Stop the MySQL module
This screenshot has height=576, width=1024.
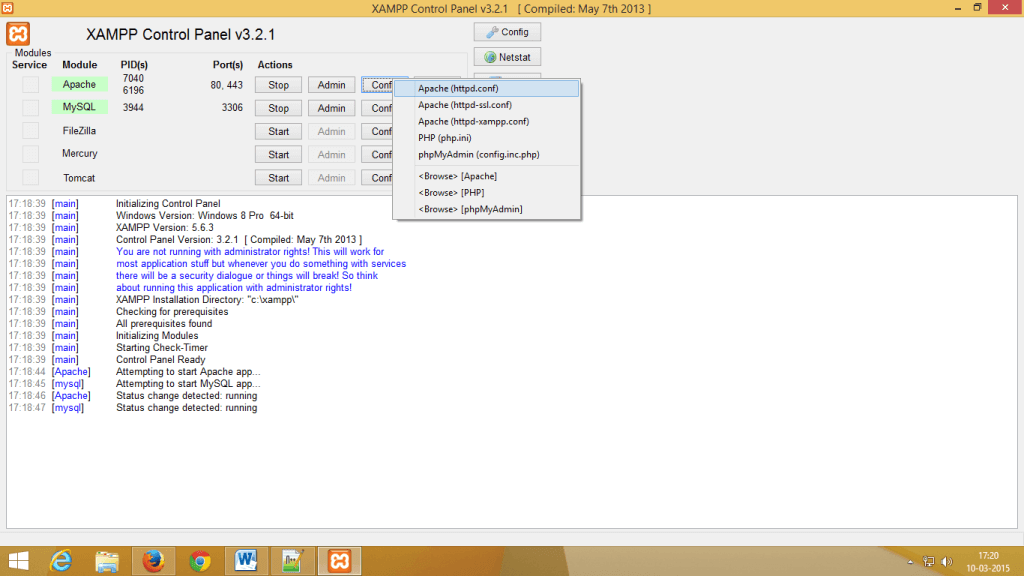click(x=278, y=108)
